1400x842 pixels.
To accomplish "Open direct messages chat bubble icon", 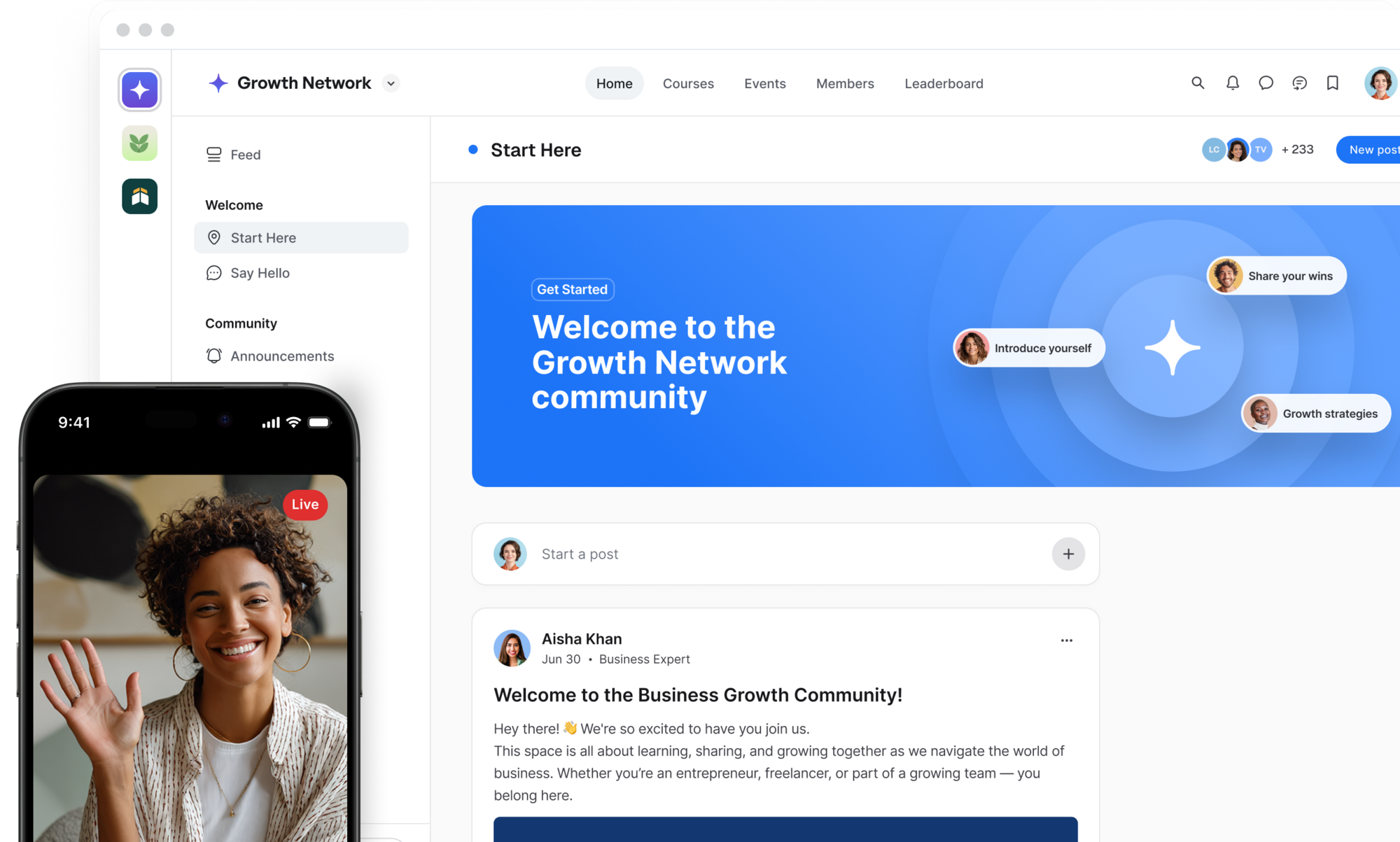I will 1266,83.
